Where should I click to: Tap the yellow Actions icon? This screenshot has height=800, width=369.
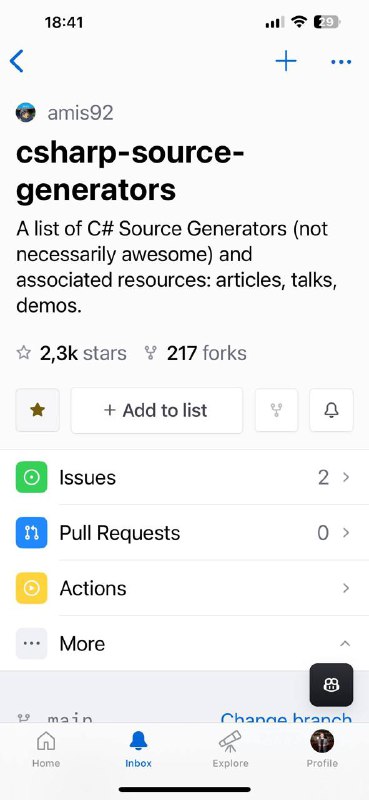pos(32,588)
